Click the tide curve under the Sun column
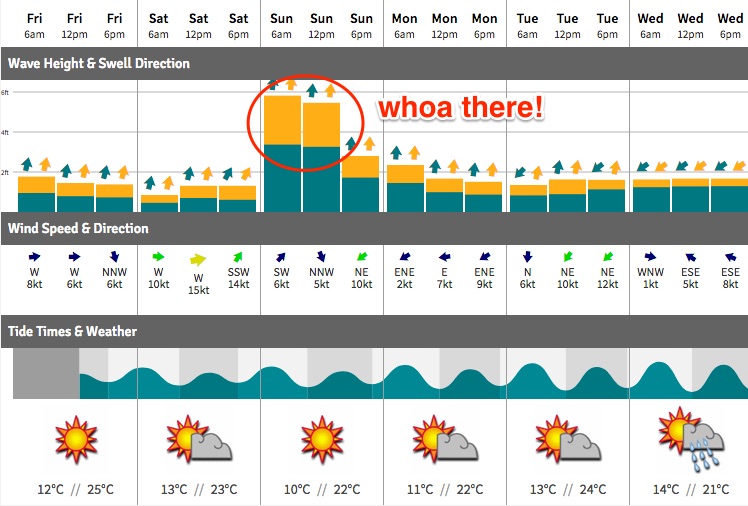 pyautogui.click(x=322, y=382)
